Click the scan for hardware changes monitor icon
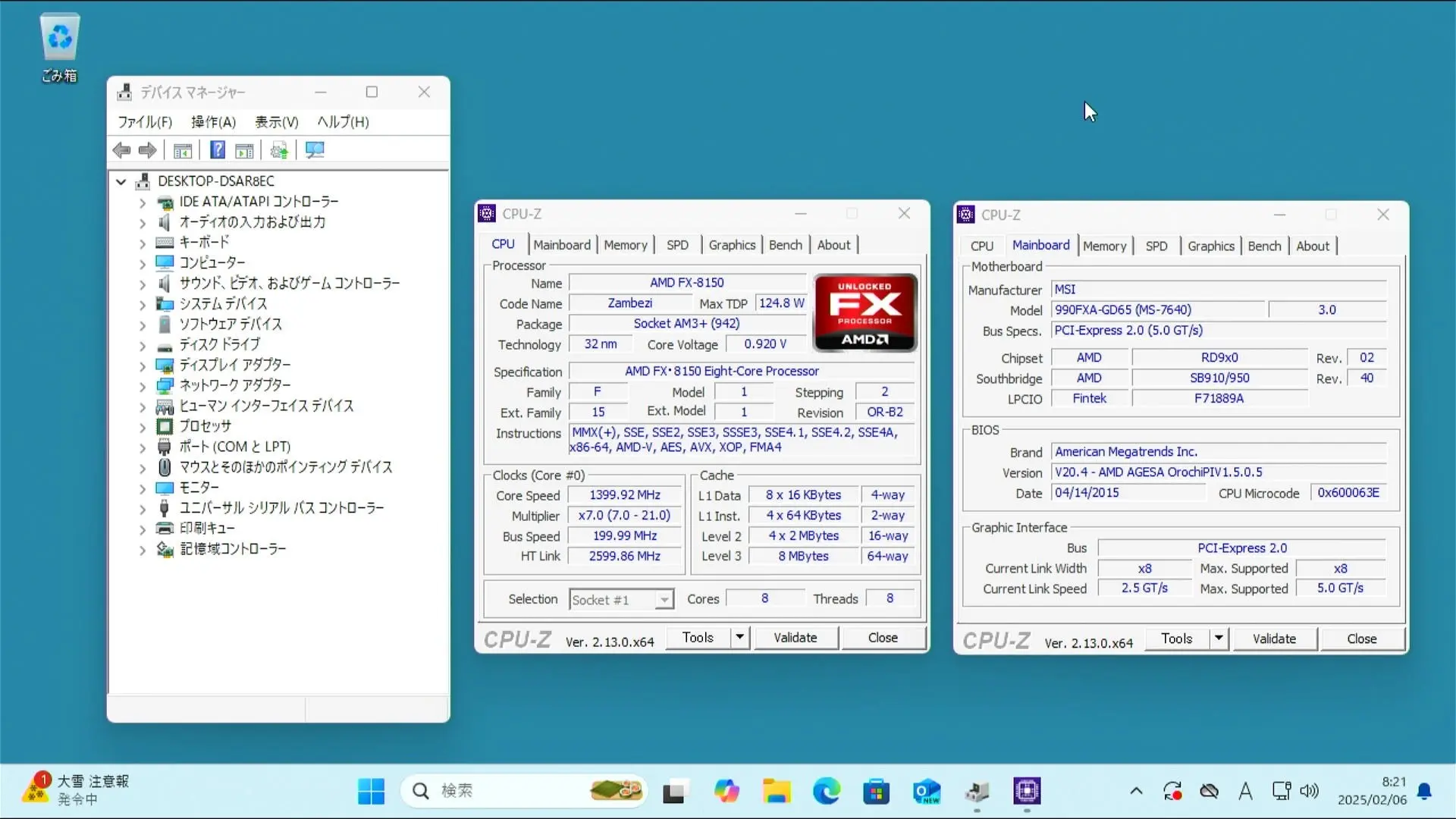The height and width of the screenshot is (819, 1456). pyautogui.click(x=315, y=150)
